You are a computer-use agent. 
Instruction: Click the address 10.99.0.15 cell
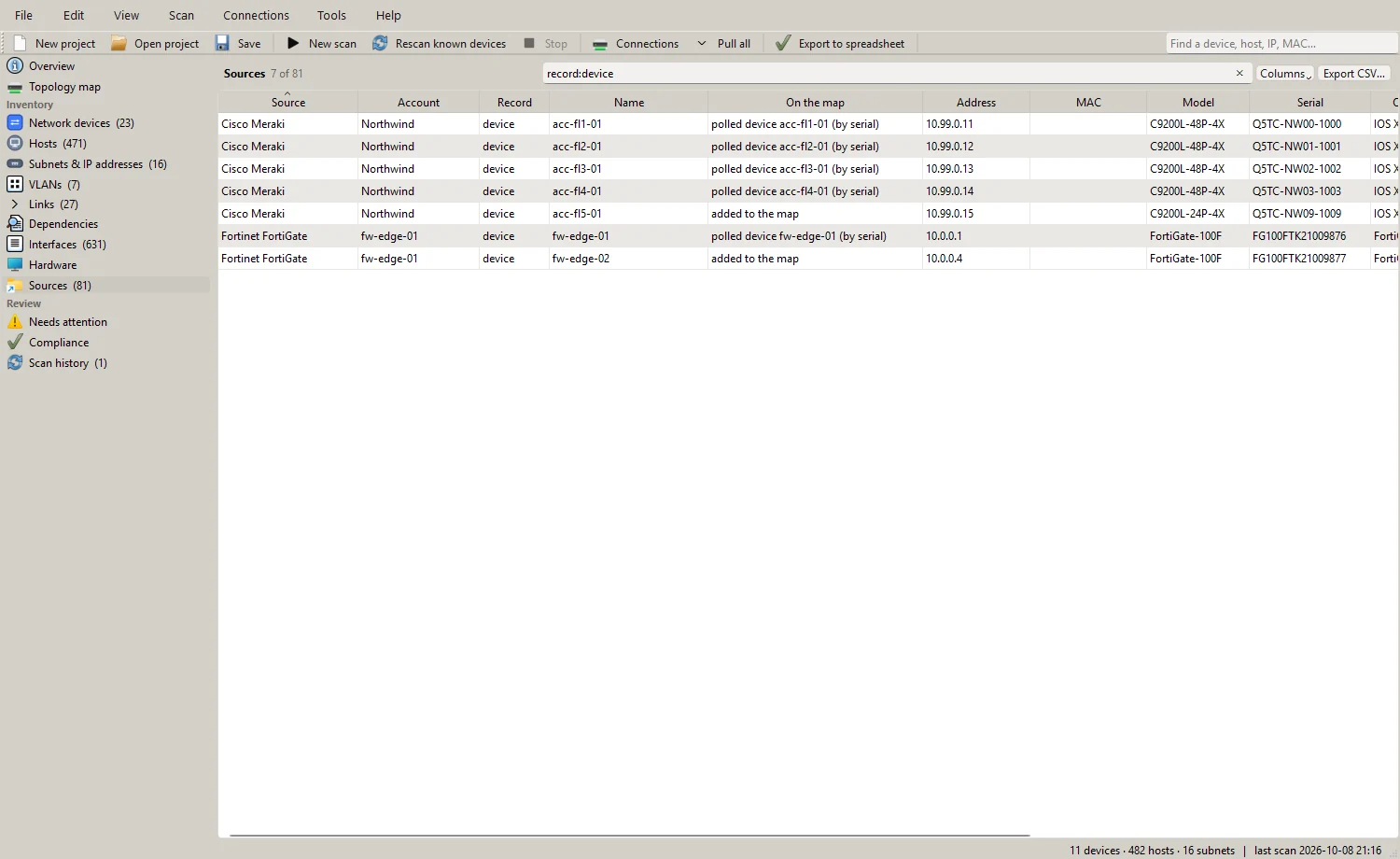click(x=976, y=214)
